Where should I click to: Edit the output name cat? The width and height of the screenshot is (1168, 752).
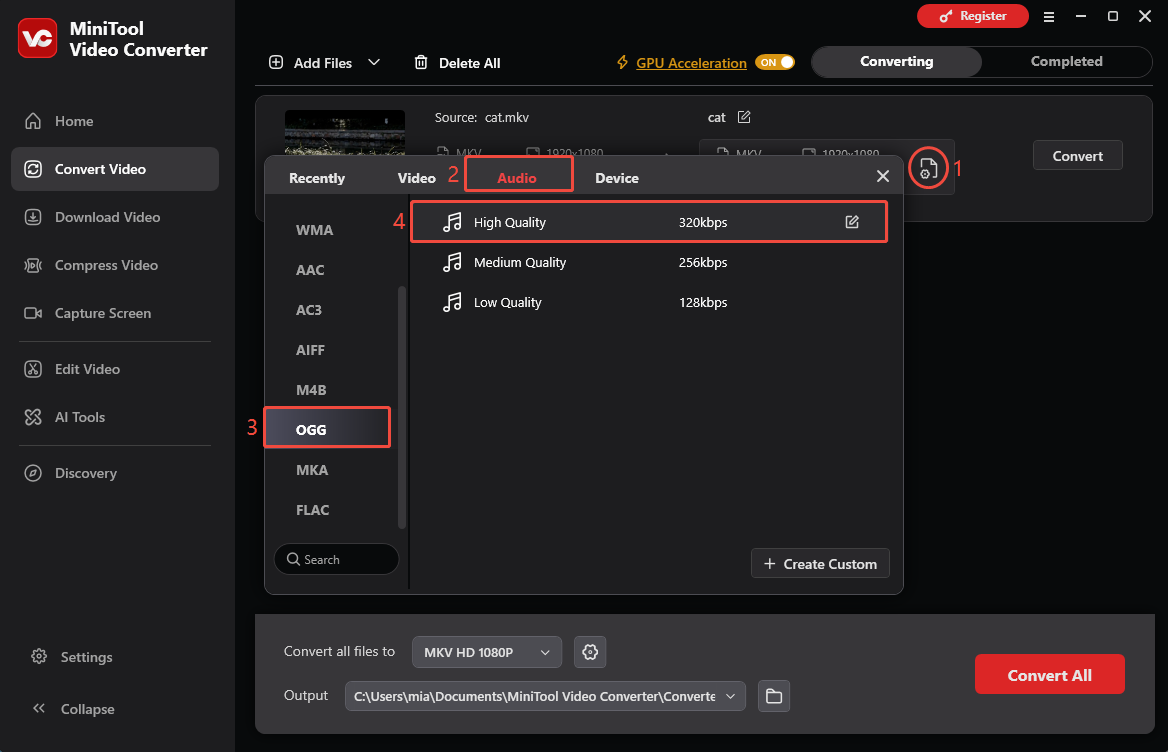coord(744,117)
